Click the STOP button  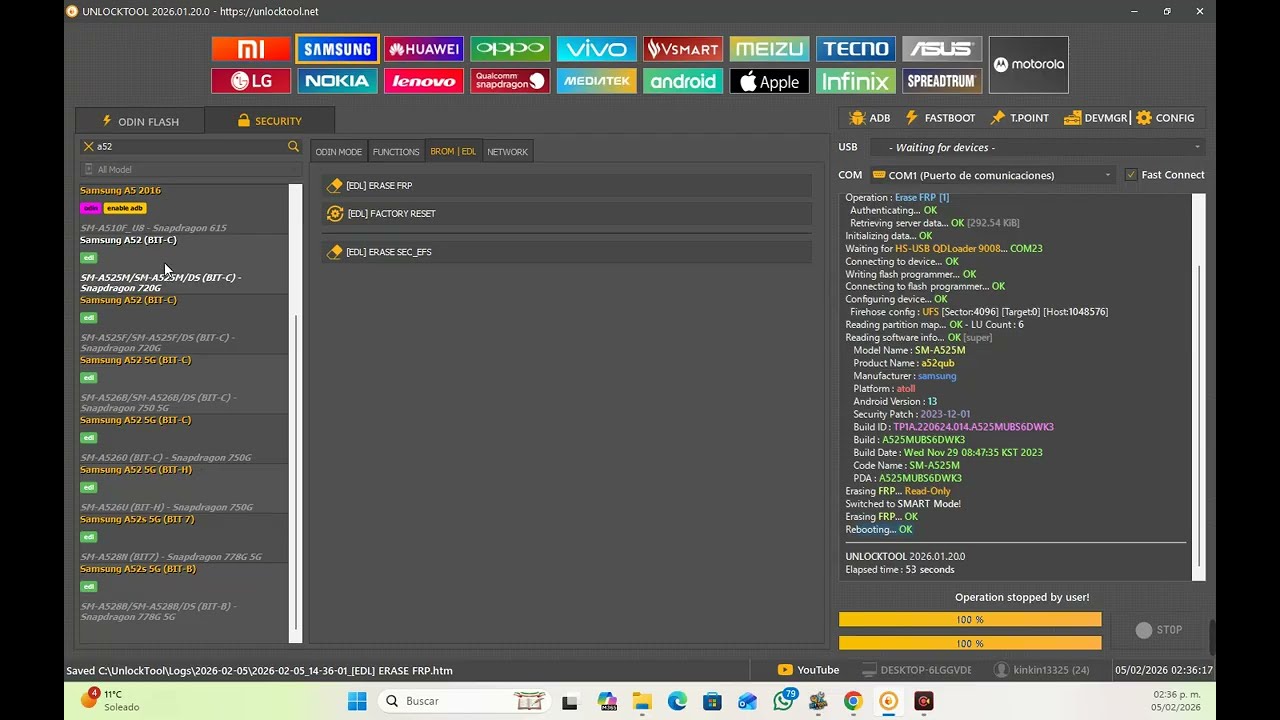1159,630
